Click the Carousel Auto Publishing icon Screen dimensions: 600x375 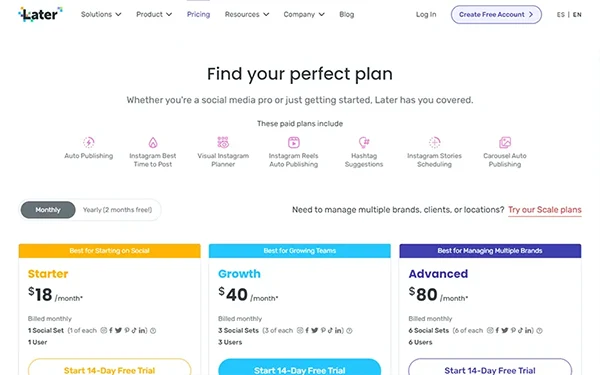pos(505,142)
